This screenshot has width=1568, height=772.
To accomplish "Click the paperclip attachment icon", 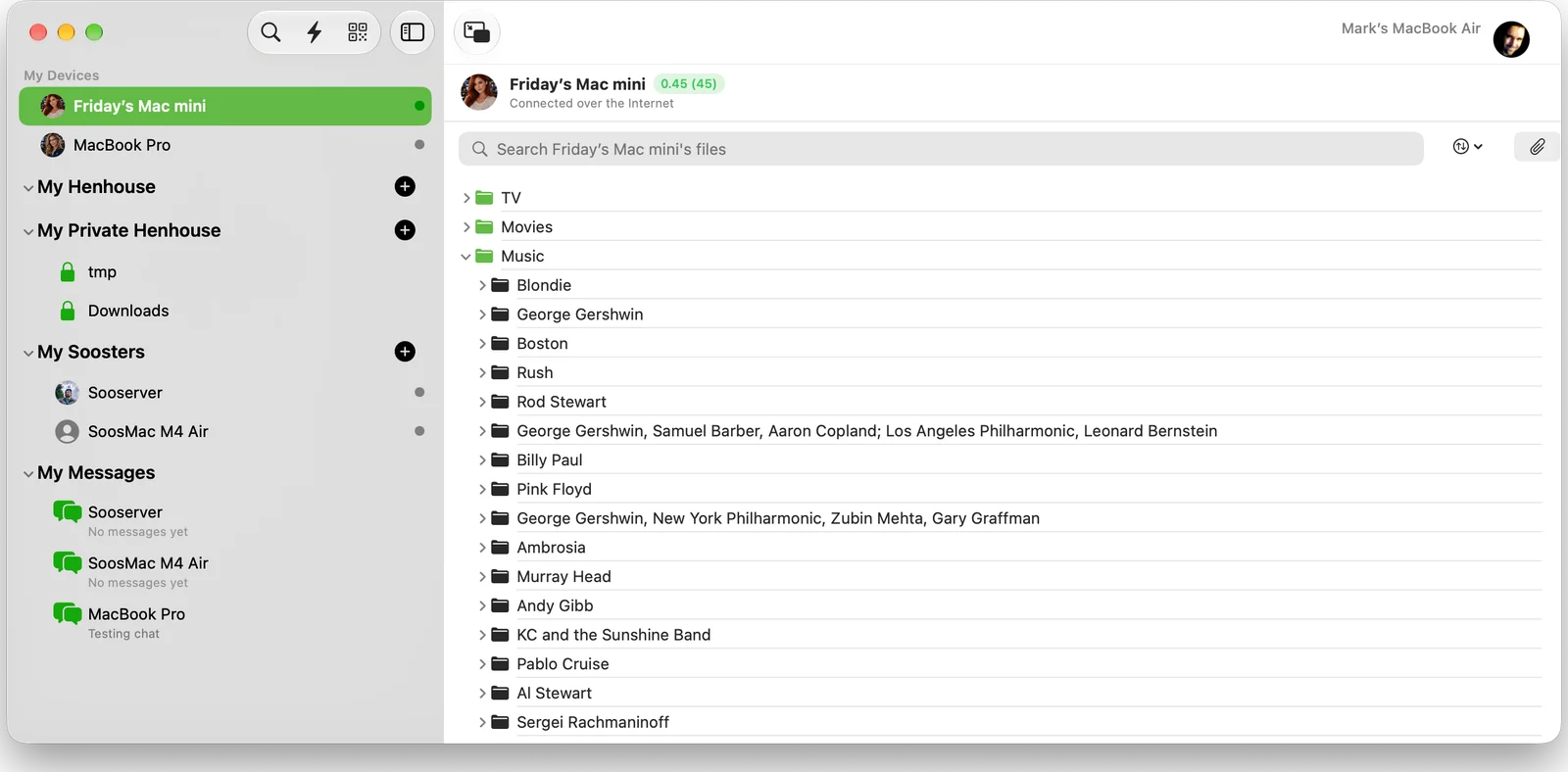I will [1537, 147].
